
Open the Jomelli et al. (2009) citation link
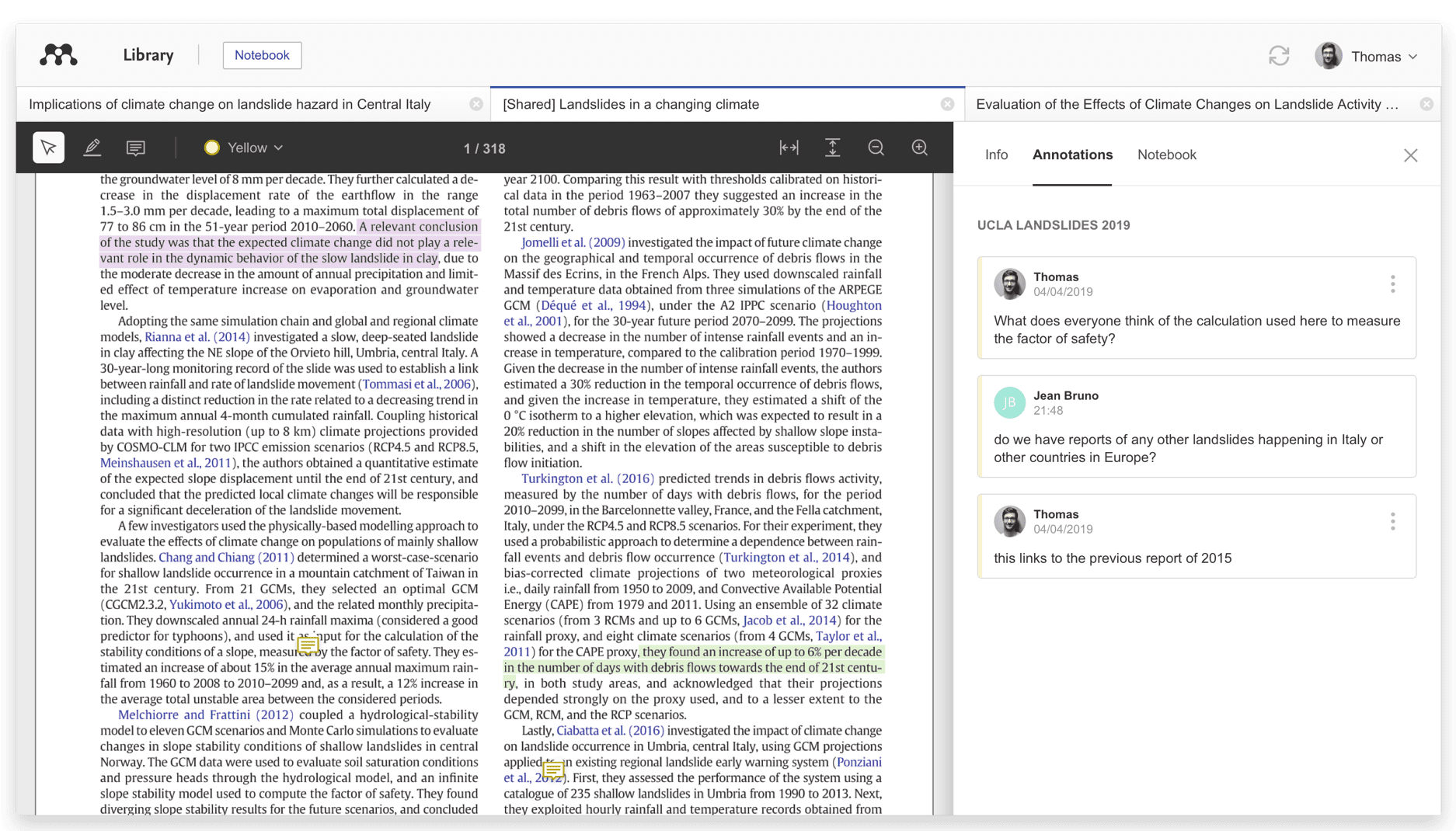(x=573, y=242)
